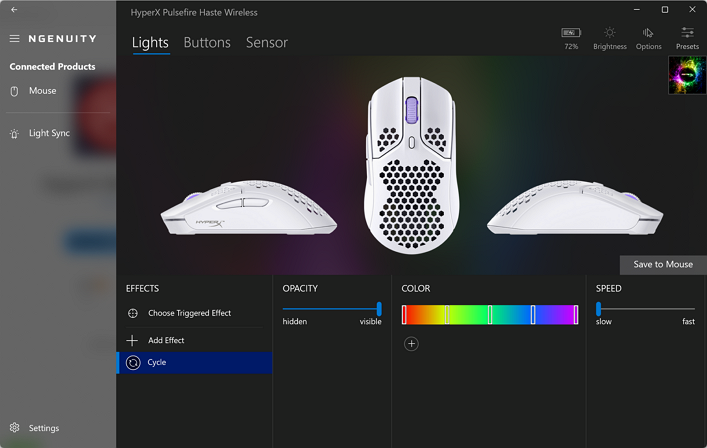Viewport: 707px width, 448px height.
Task: Open the Presets menu
Action: point(687,37)
